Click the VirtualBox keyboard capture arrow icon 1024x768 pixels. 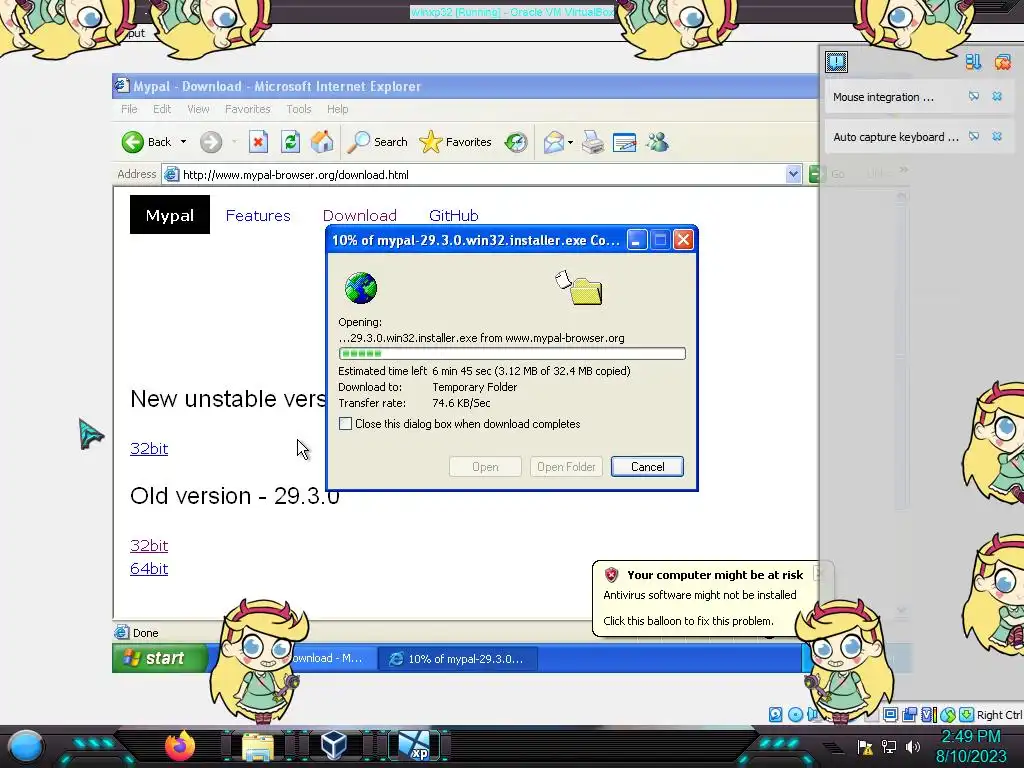967,714
